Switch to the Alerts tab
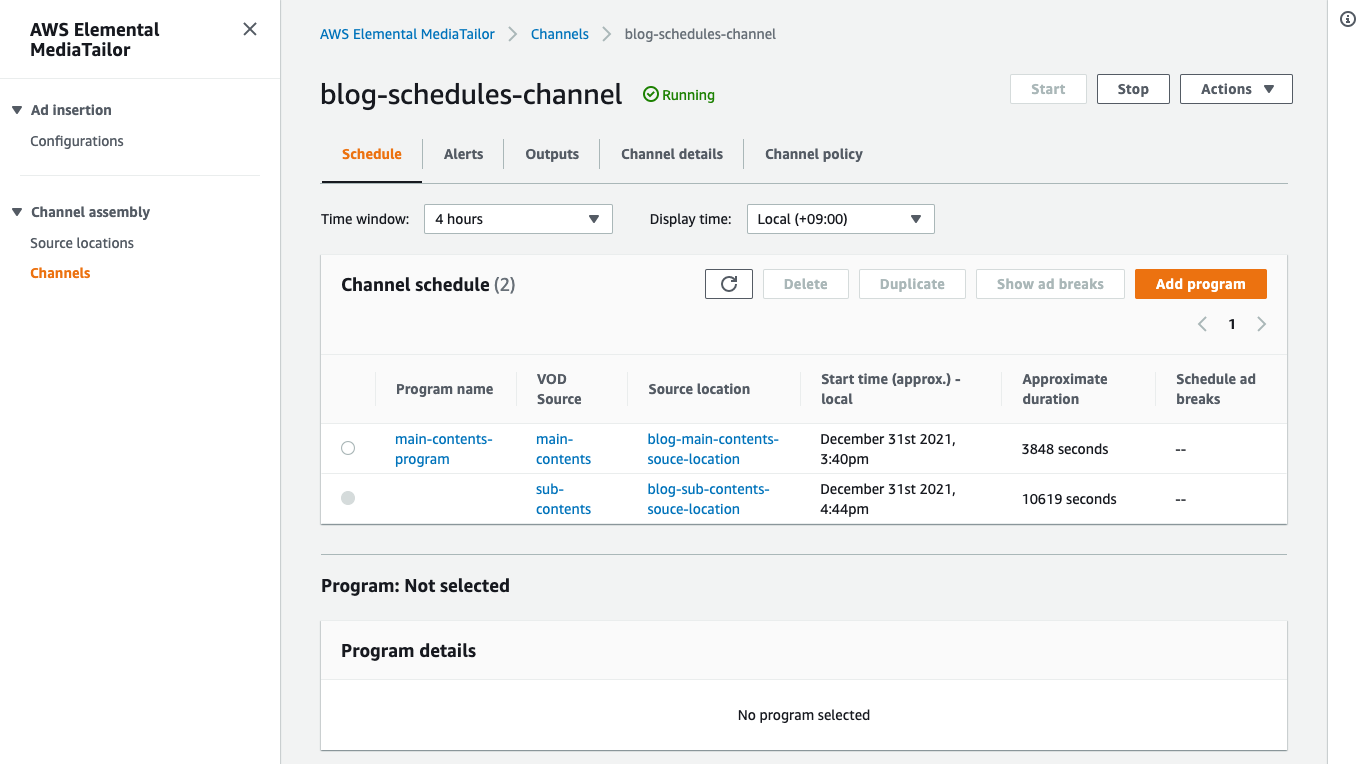 [463, 154]
